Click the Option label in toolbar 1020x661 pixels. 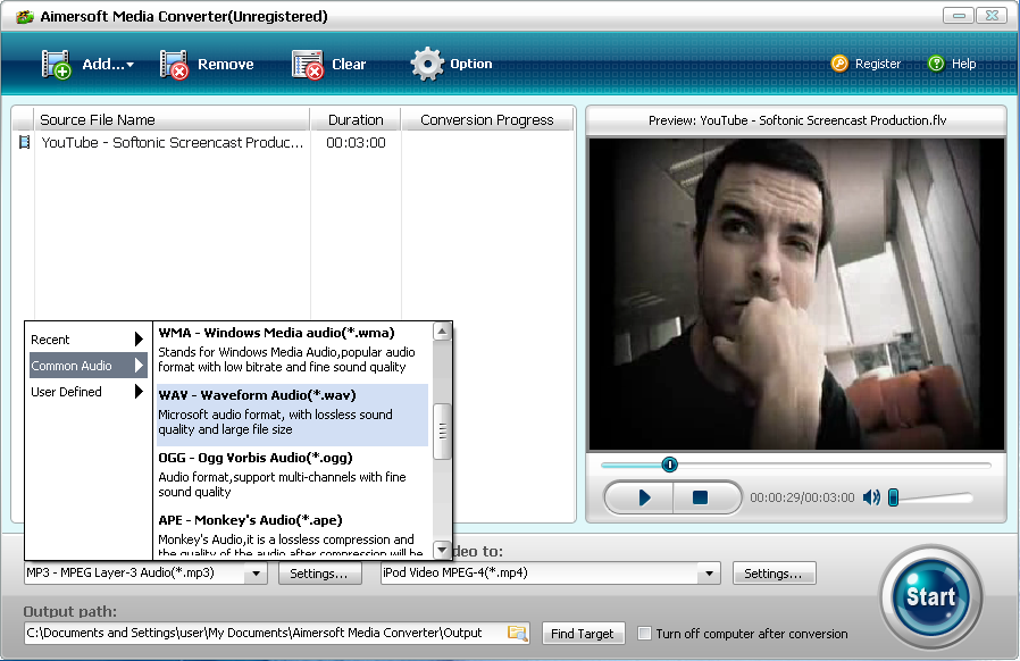(x=471, y=64)
